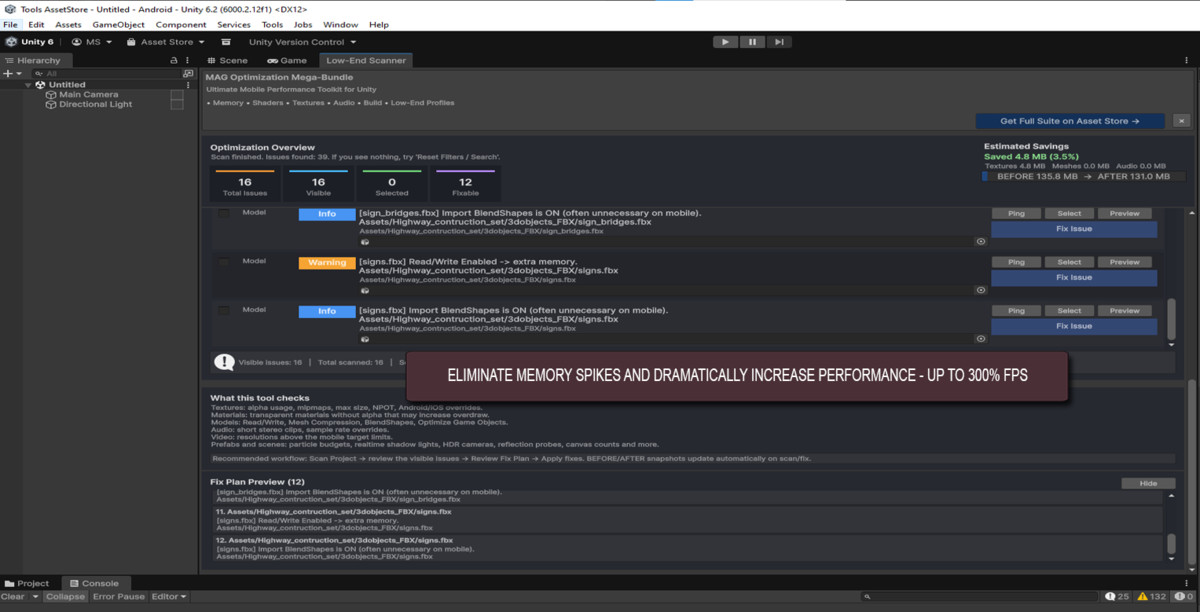Open the Jobs menu

point(302,24)
